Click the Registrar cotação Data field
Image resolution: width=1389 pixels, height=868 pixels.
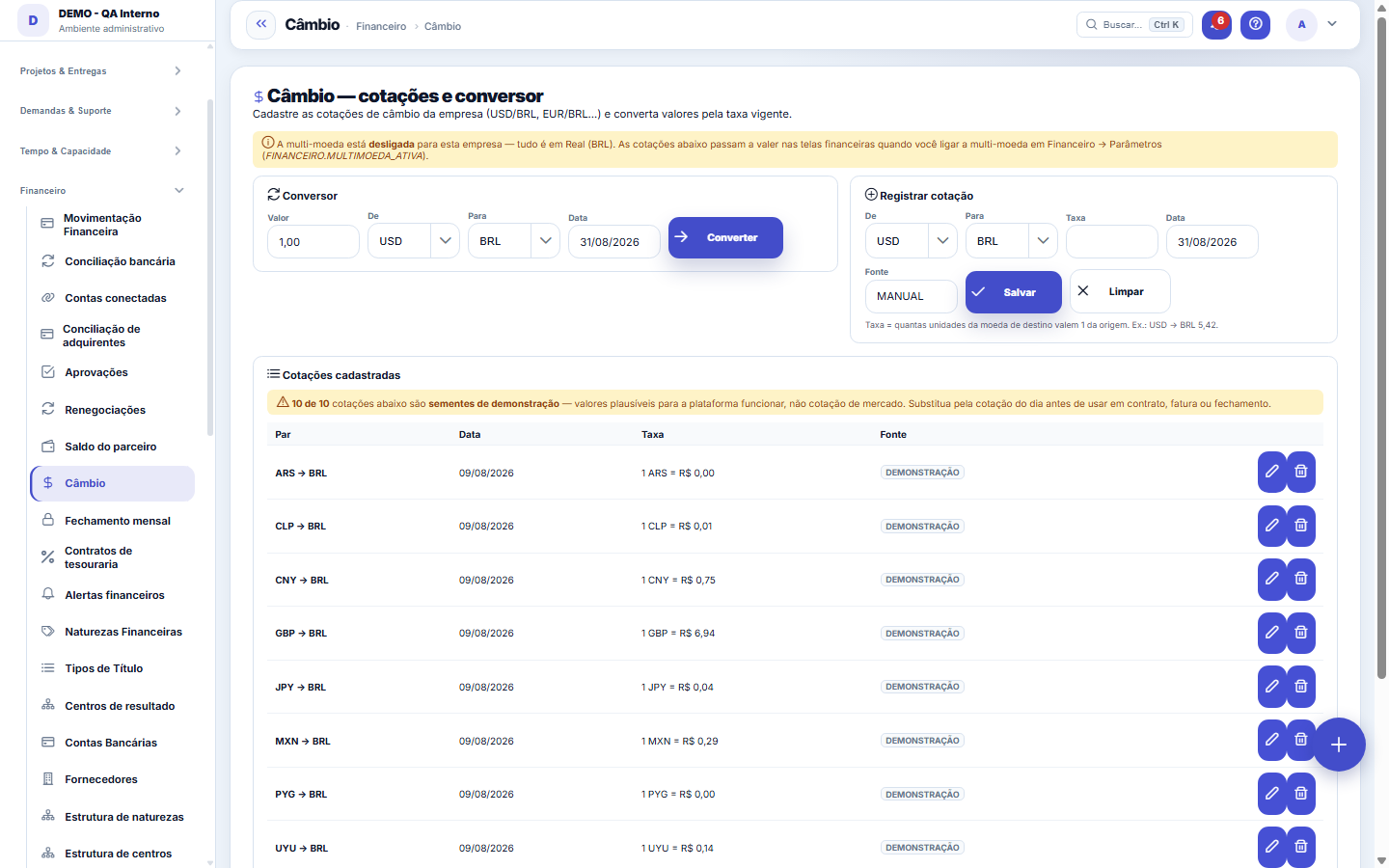1212,242
